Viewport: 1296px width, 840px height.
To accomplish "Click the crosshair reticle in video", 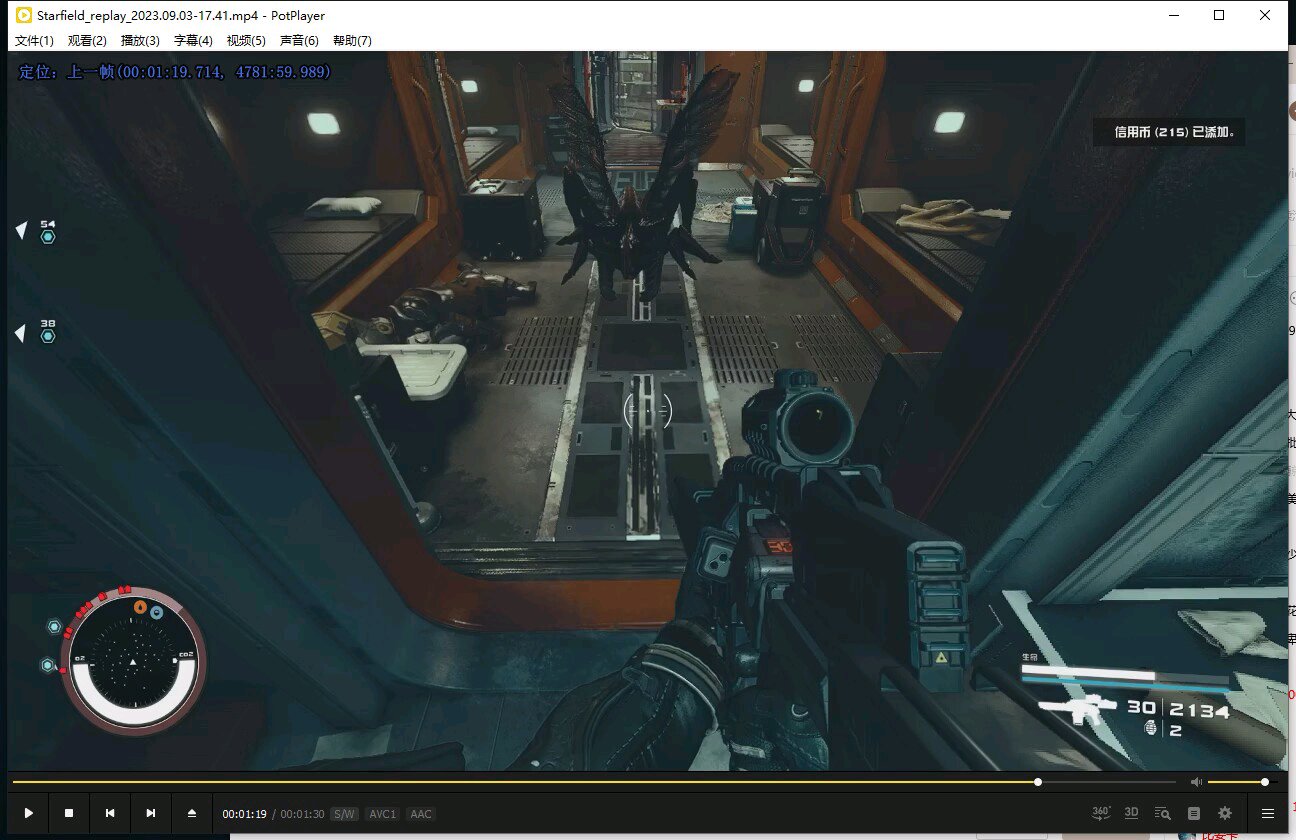I will coord(648,410).
